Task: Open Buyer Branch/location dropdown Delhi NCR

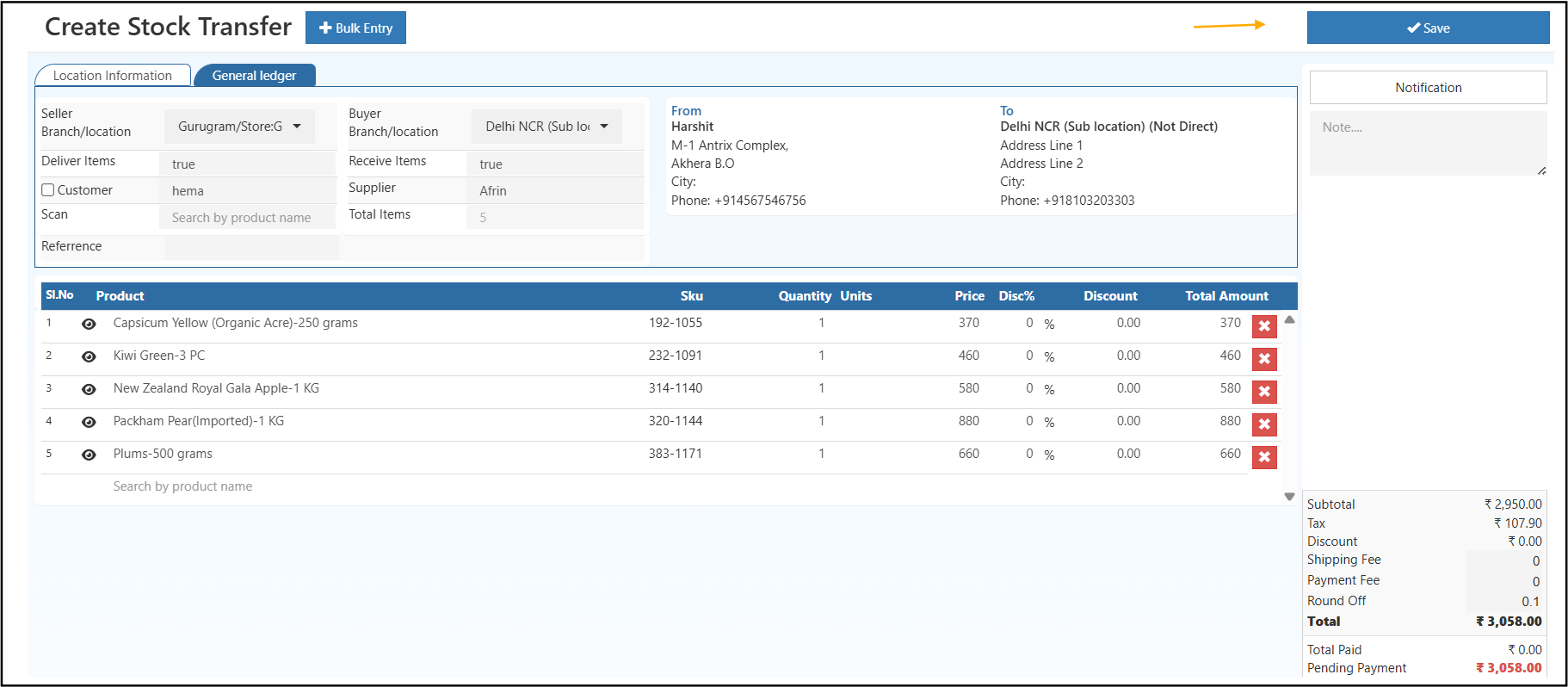Action: click(x=546, y=127)
